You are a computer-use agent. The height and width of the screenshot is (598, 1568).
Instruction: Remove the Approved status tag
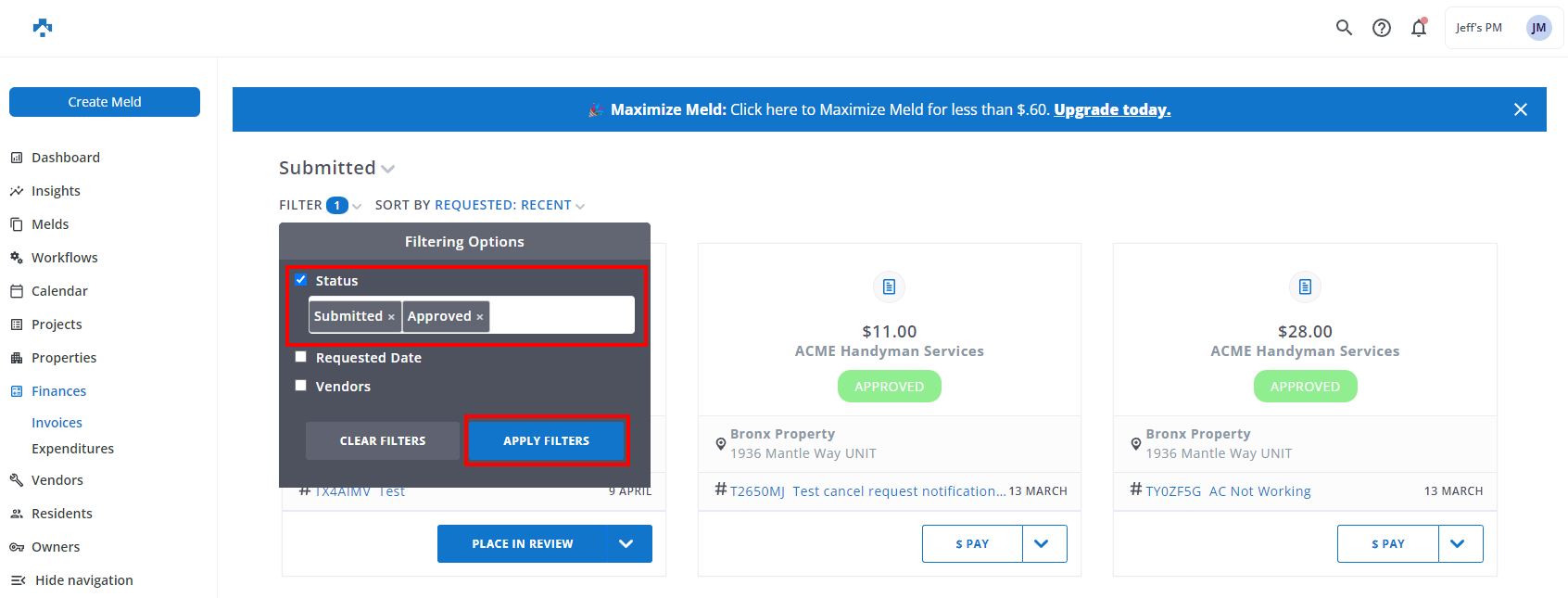click(x=480, y=317)
